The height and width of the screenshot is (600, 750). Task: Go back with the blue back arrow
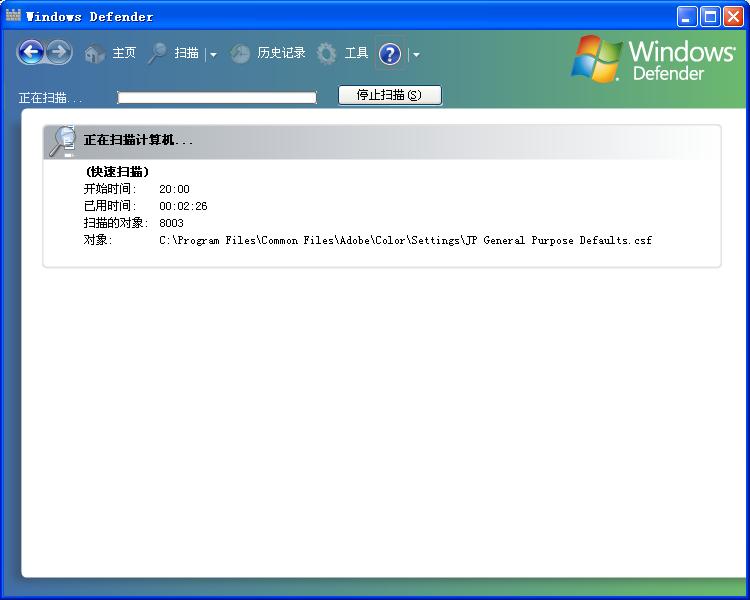click(32, 52)
